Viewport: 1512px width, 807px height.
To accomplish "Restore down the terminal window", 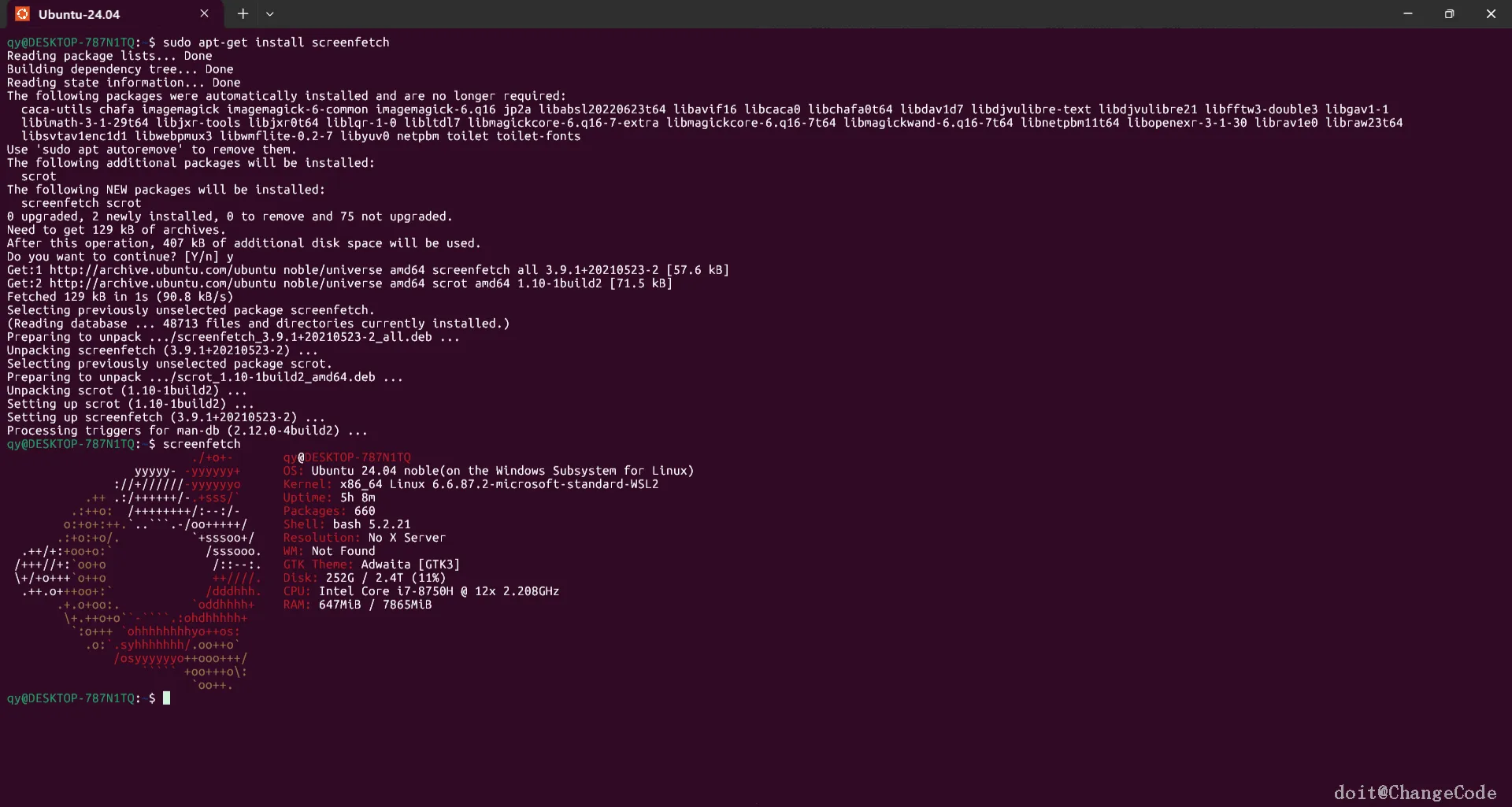I will tap(1449, 13).
